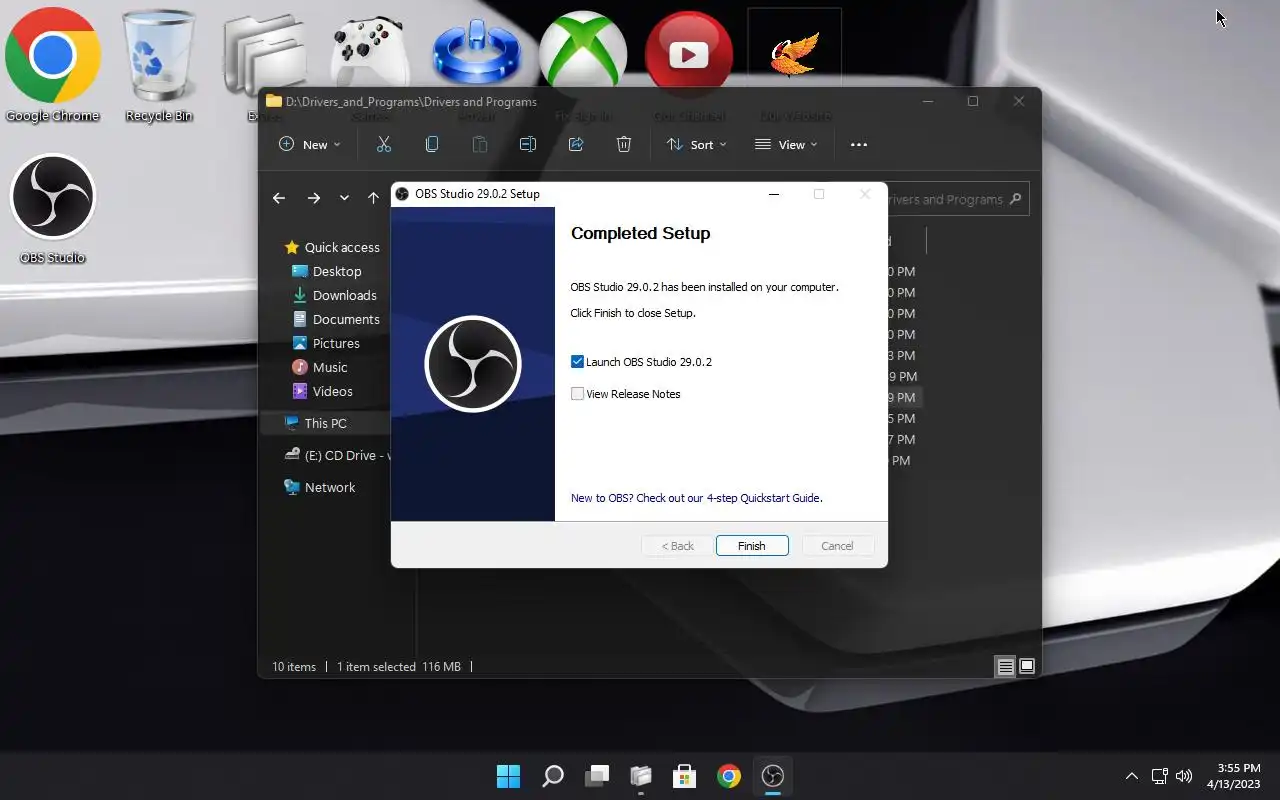Image resolution: width=1280 pixels, height=800 pixels.
Task: Select (E:) CD Drive in sidebar
Action: 336,455
